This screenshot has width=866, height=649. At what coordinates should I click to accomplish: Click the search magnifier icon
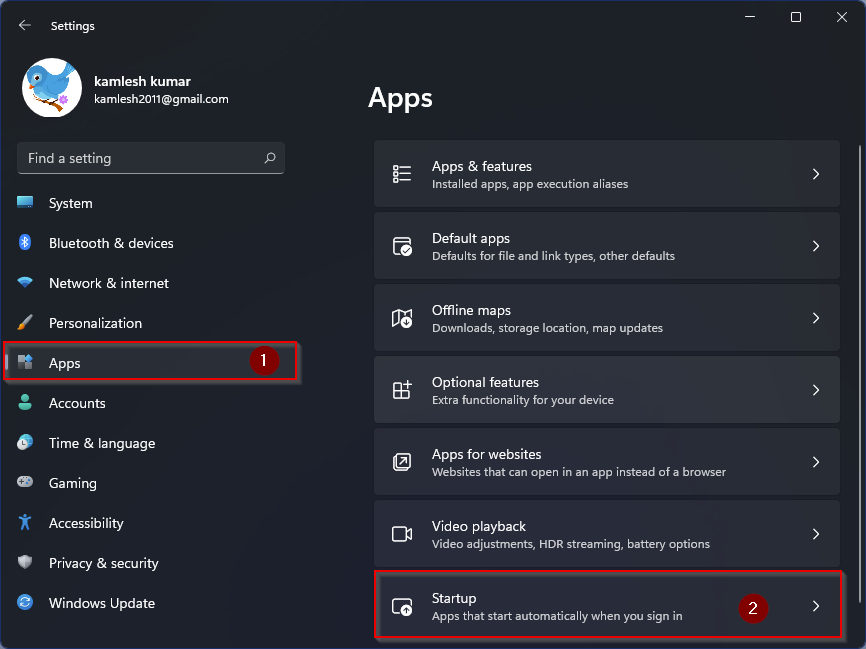click(x=269, y=158)
